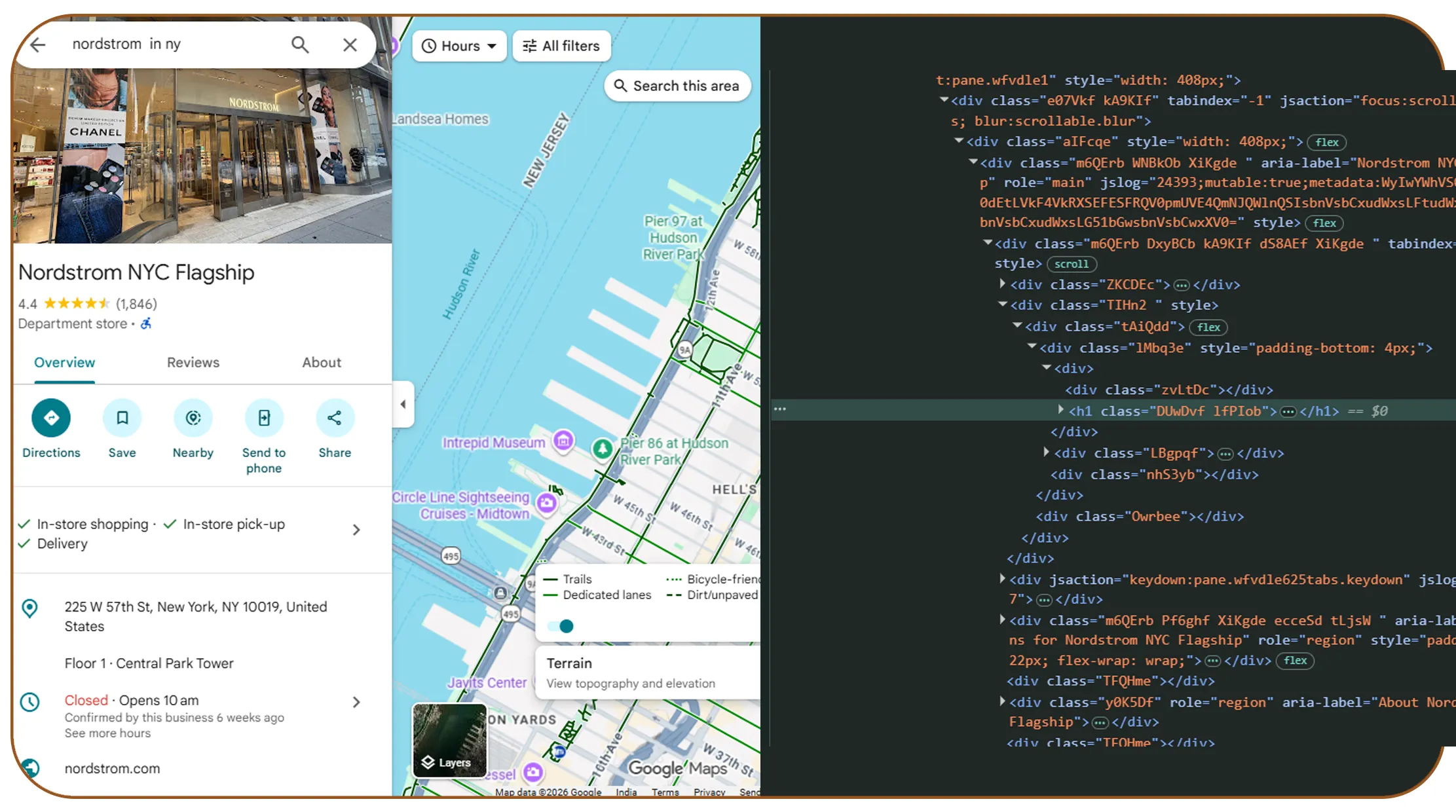
Task: Click Circle Line Sightseeing Cruises marker
Action: [x=546, y=503]
